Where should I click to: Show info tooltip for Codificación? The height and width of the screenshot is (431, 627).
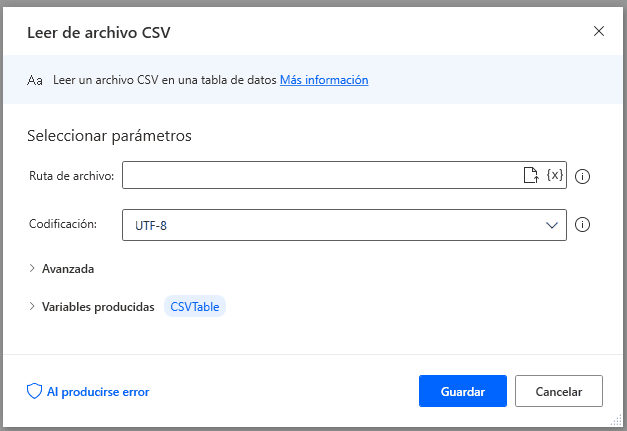(x=582, y=225)
